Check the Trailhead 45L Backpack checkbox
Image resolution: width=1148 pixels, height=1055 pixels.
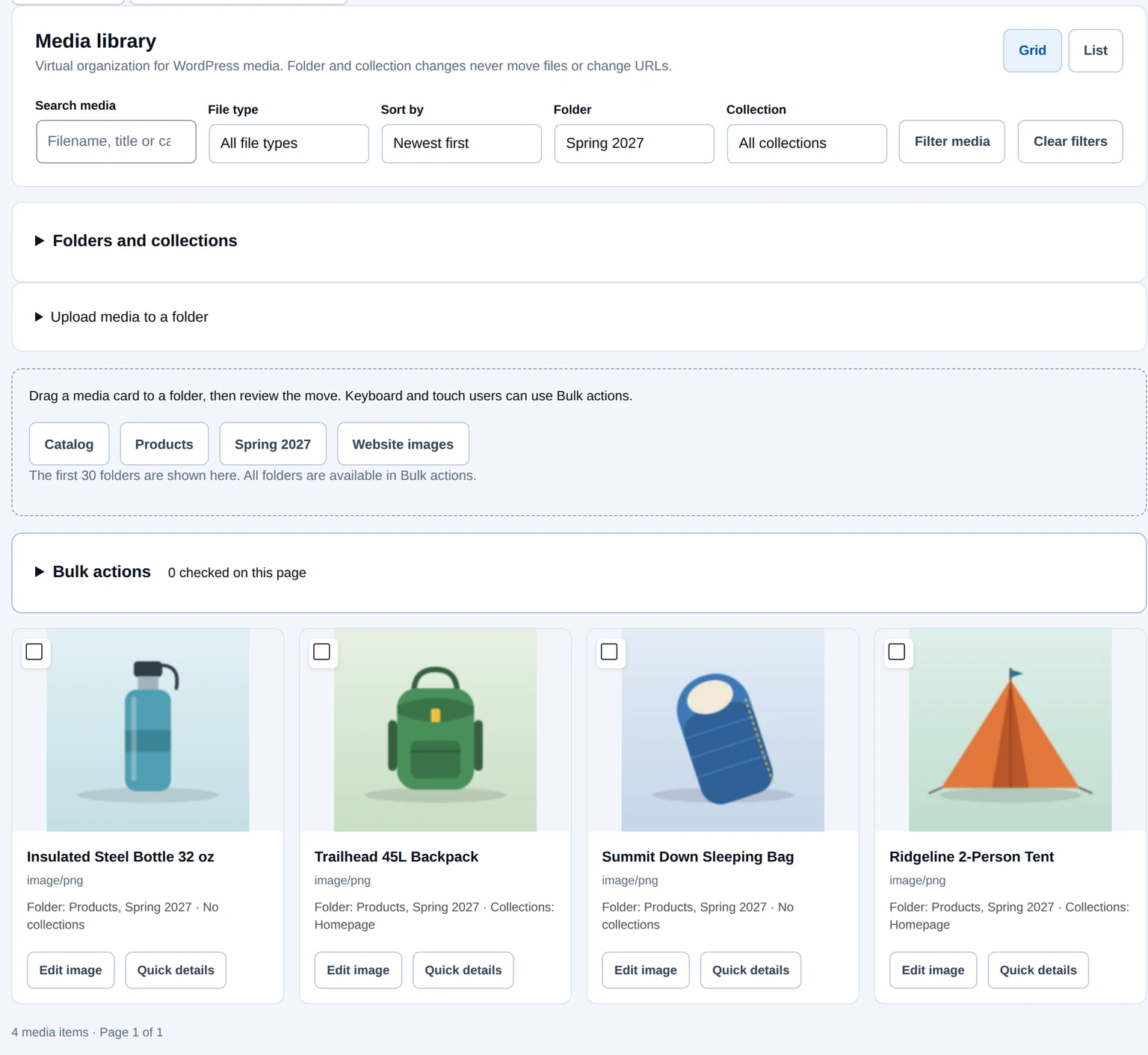pyautogui.click(x=322, y=652)
